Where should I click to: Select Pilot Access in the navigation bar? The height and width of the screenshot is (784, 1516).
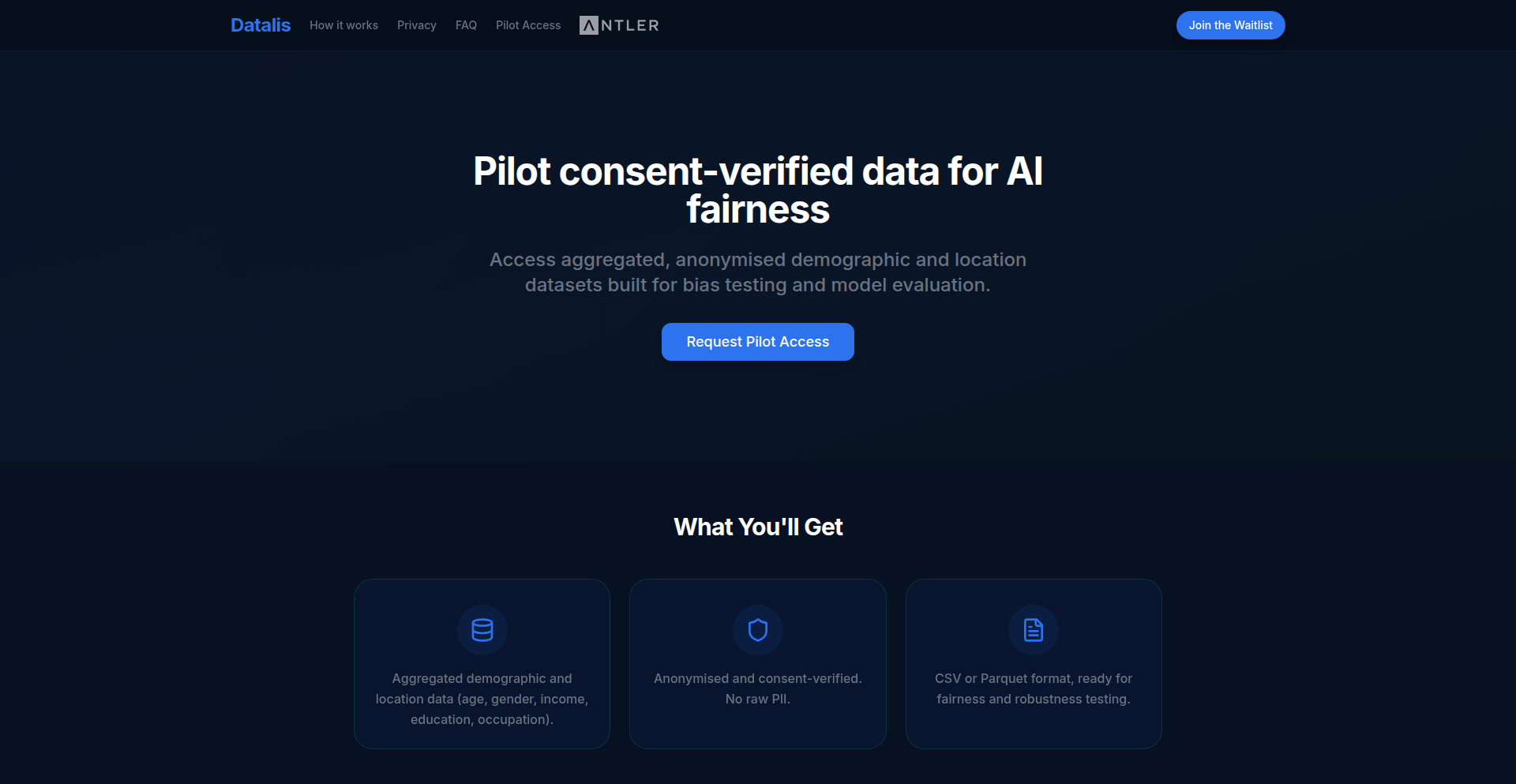[528, 25]
